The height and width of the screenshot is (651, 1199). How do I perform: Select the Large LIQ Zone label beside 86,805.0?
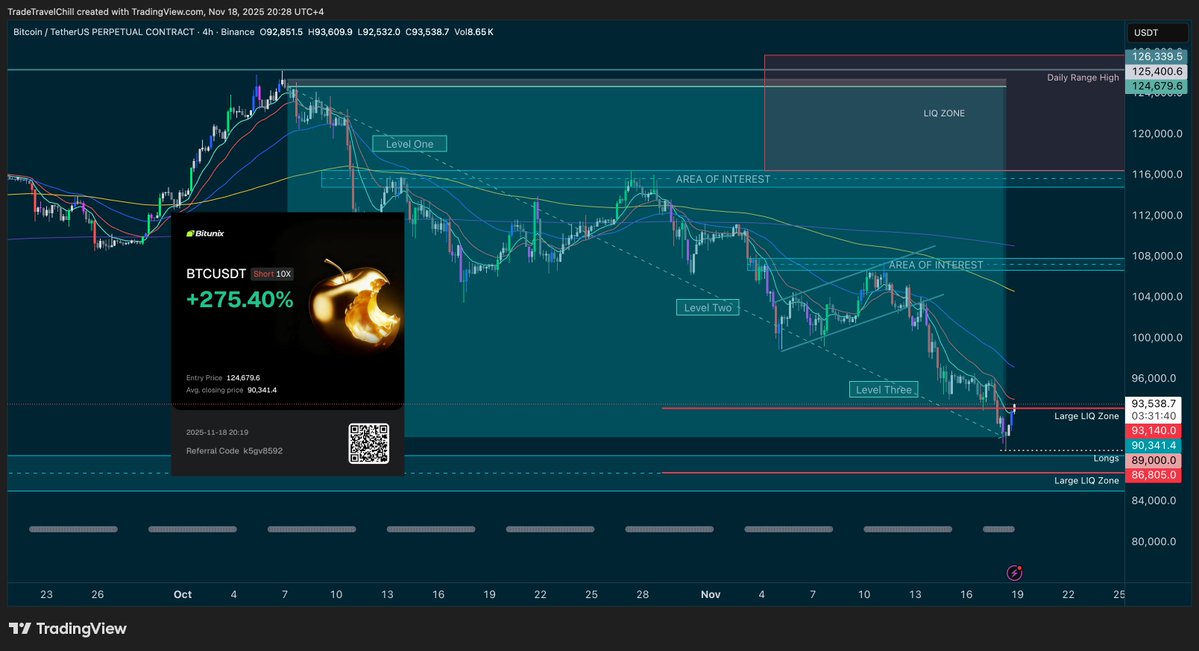coord(1086,480)
